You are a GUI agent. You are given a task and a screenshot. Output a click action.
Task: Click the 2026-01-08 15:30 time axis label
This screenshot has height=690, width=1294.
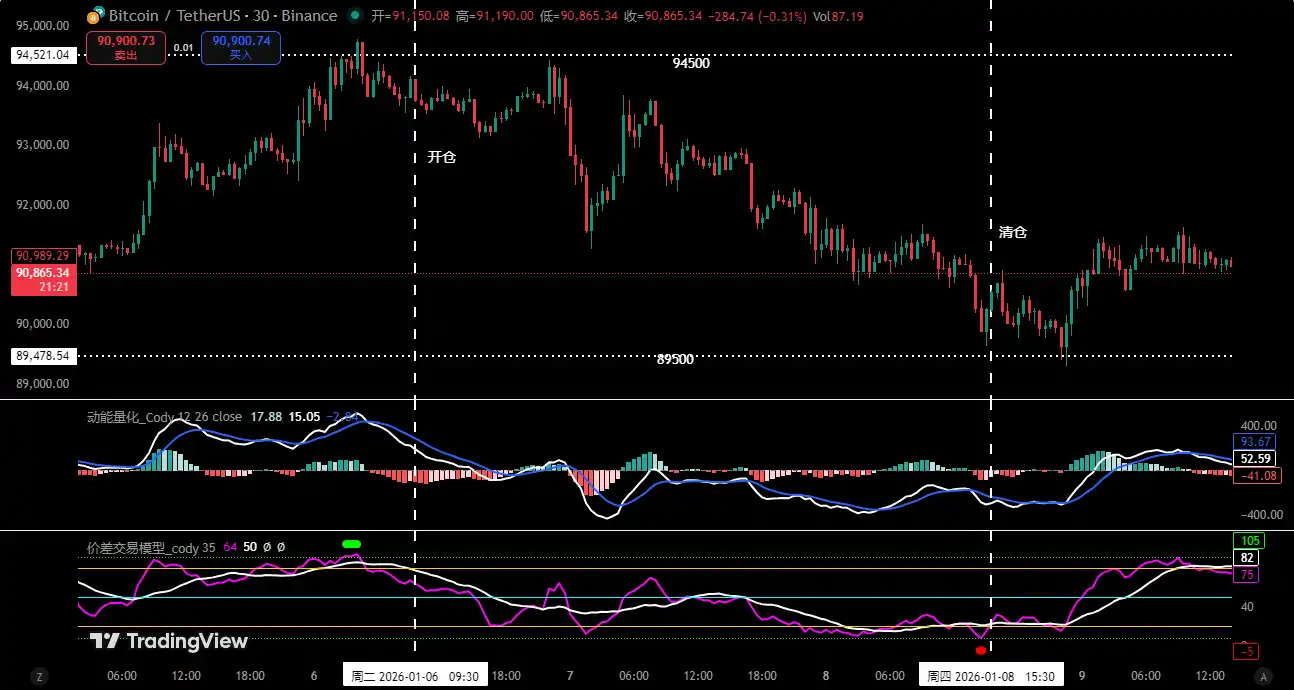[x=990, y=676]
